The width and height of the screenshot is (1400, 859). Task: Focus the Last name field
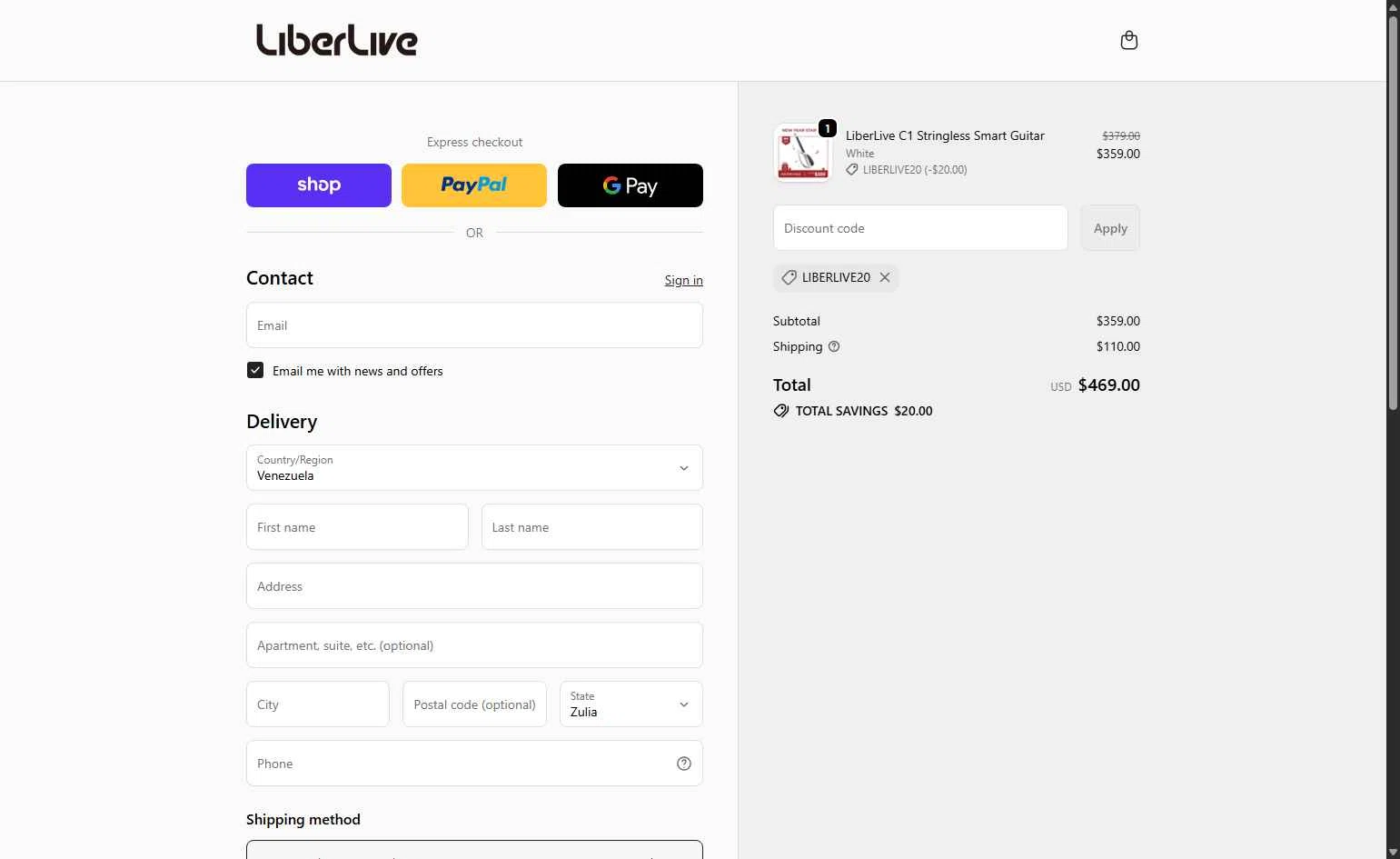592,527
